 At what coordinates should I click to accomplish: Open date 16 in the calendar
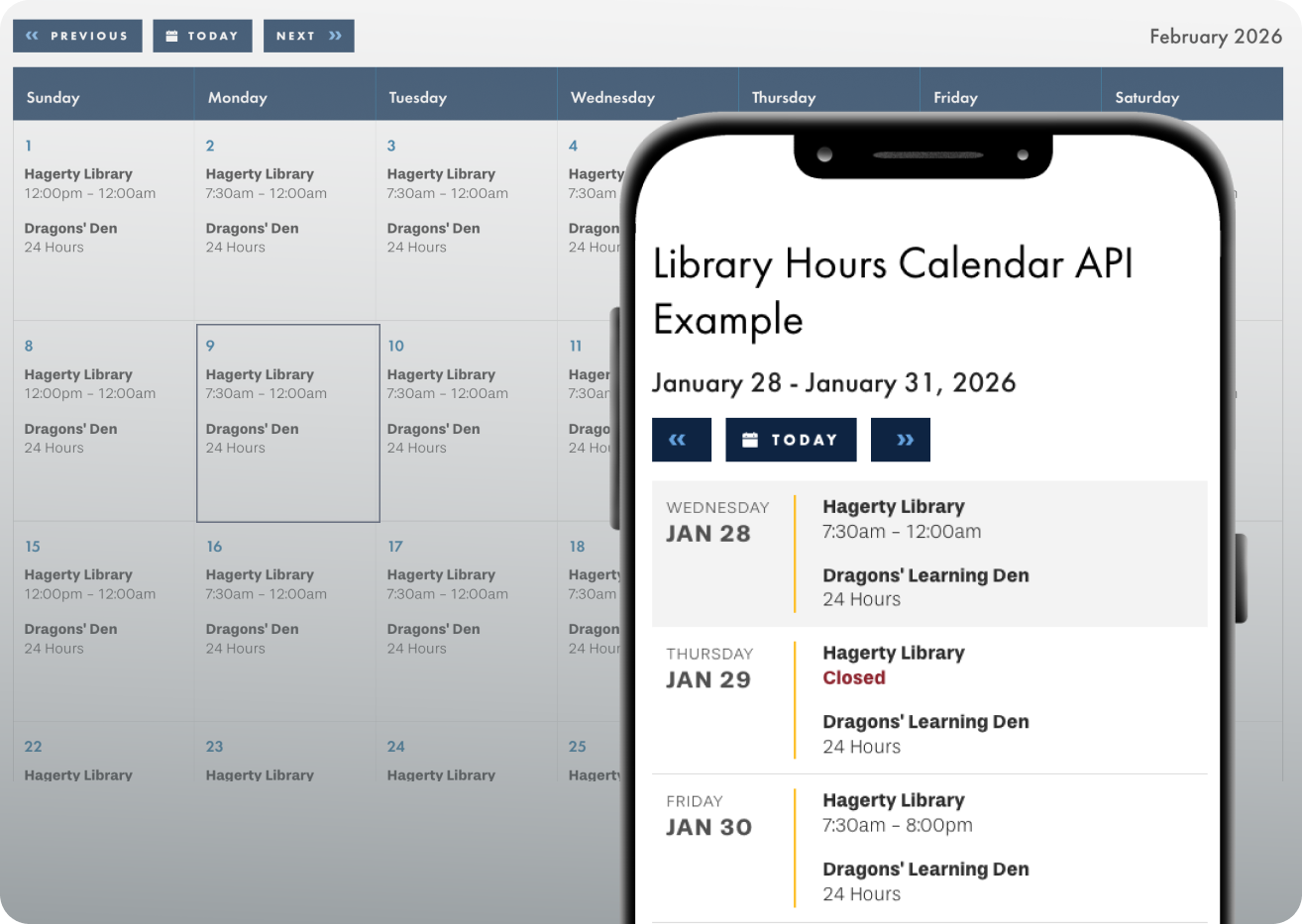[x=214, y=547]
